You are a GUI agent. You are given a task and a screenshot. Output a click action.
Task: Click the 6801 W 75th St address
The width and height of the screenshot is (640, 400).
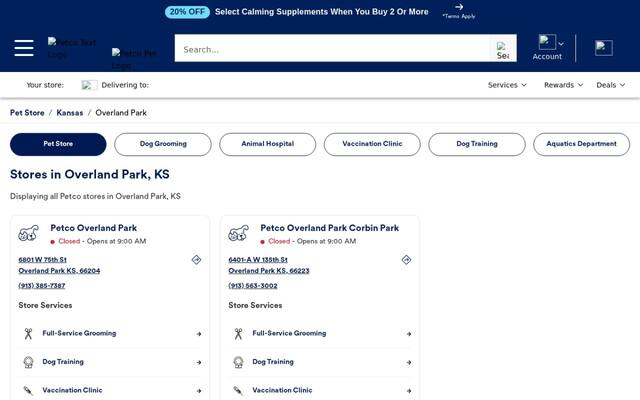coord(42,260)
